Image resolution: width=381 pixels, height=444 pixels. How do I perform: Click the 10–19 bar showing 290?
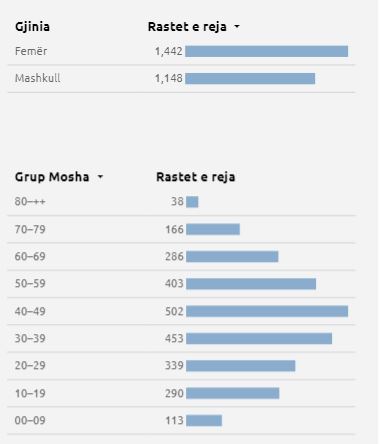click(233, 393)
